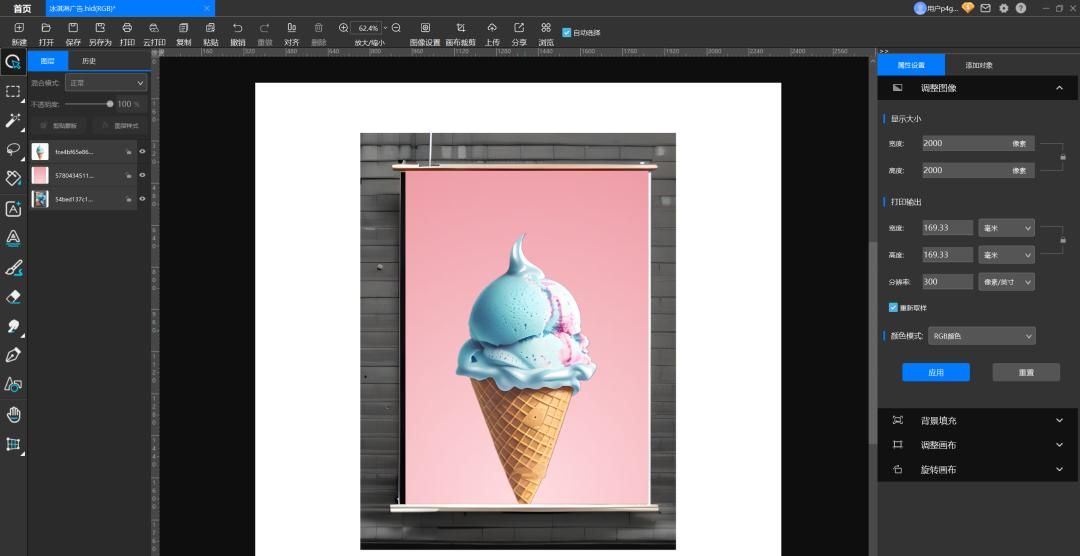The height and width of the screenshot is (556, 1080).
Task: Open the 混合模式 blend mode dropdown
Action: 106,83
